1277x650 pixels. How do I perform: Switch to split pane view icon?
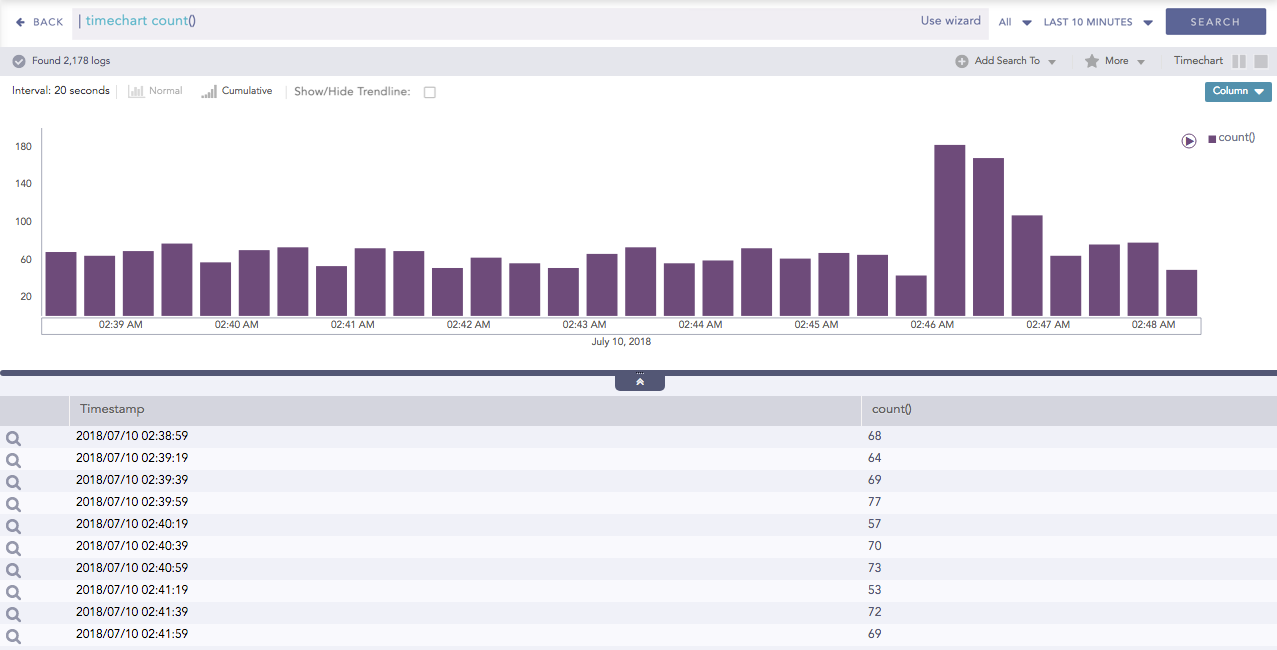click(1239, 61)
